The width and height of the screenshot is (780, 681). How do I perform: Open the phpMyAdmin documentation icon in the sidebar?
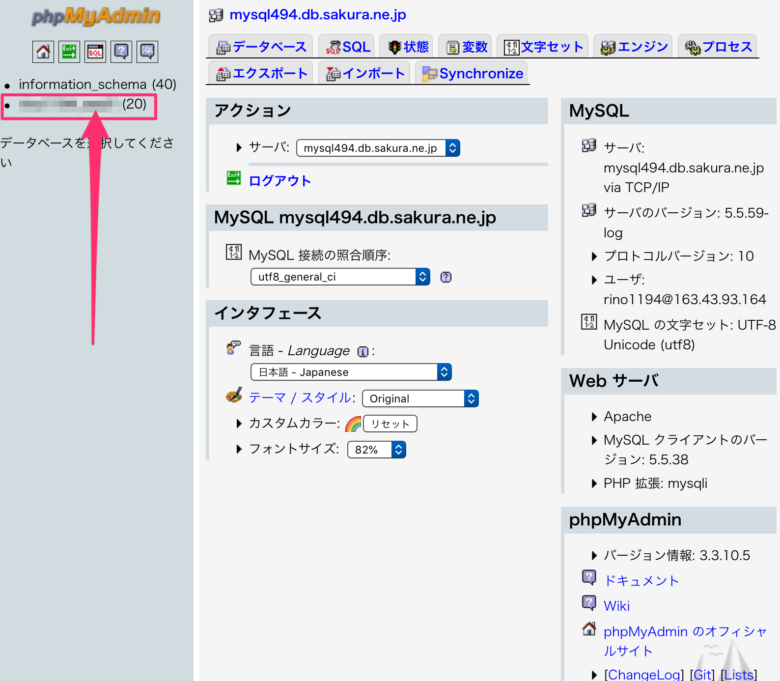pyautogui.click(x=121, y=51)
